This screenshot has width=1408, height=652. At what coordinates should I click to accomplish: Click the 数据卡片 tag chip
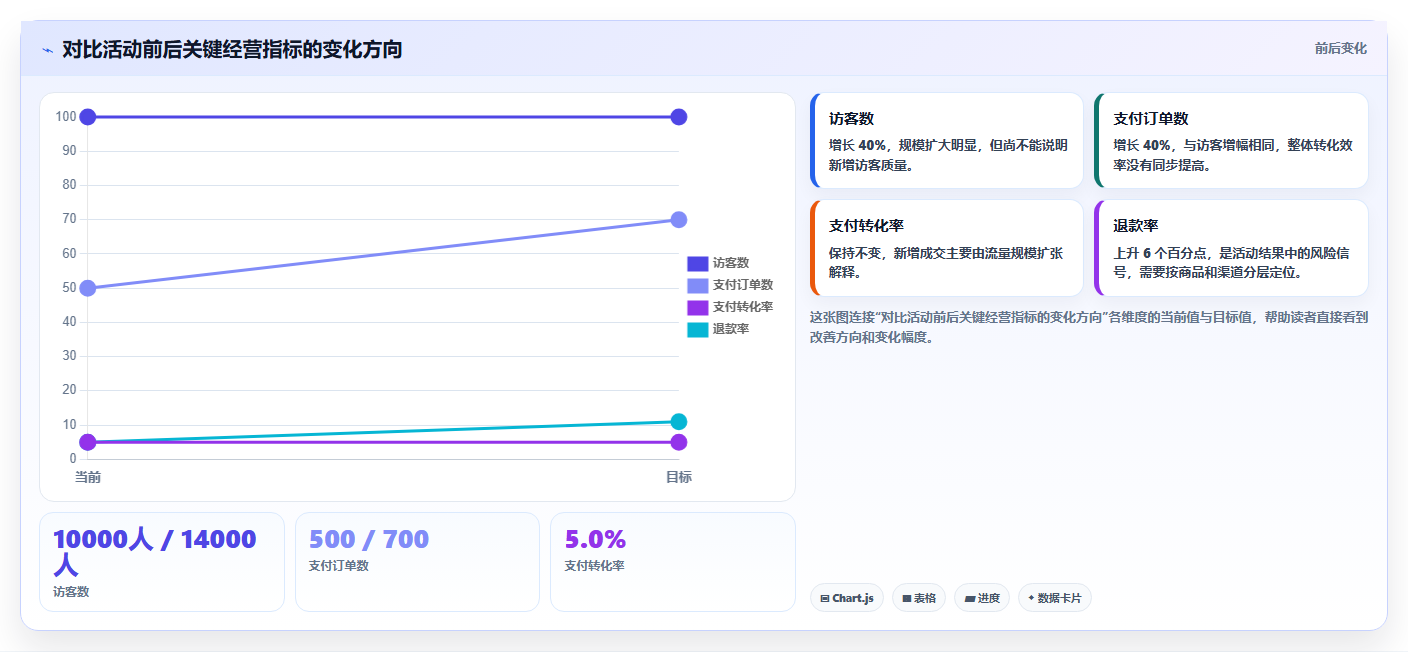(x=1055, y=598)
